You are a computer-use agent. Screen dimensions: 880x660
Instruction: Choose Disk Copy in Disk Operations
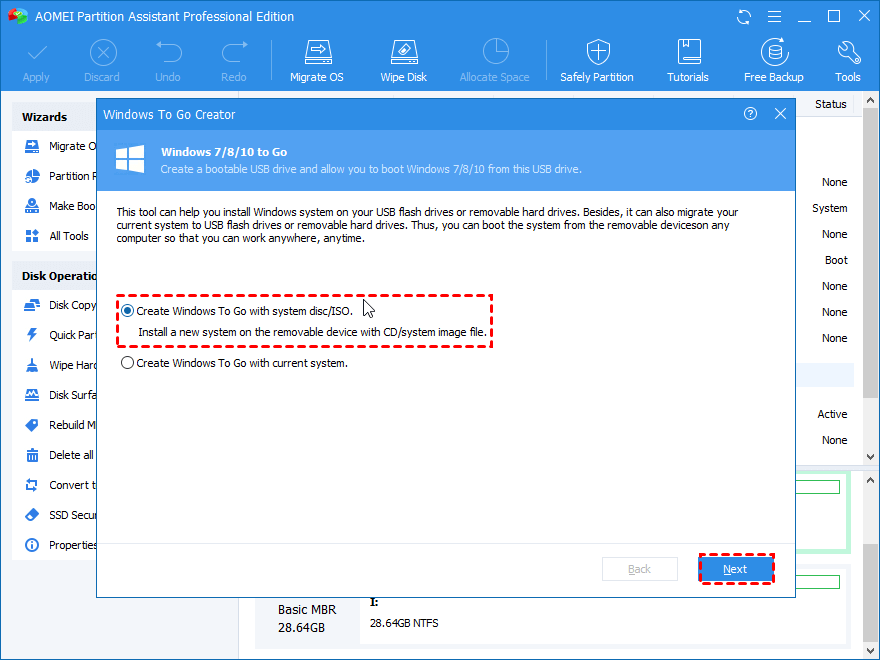(61, 305)
